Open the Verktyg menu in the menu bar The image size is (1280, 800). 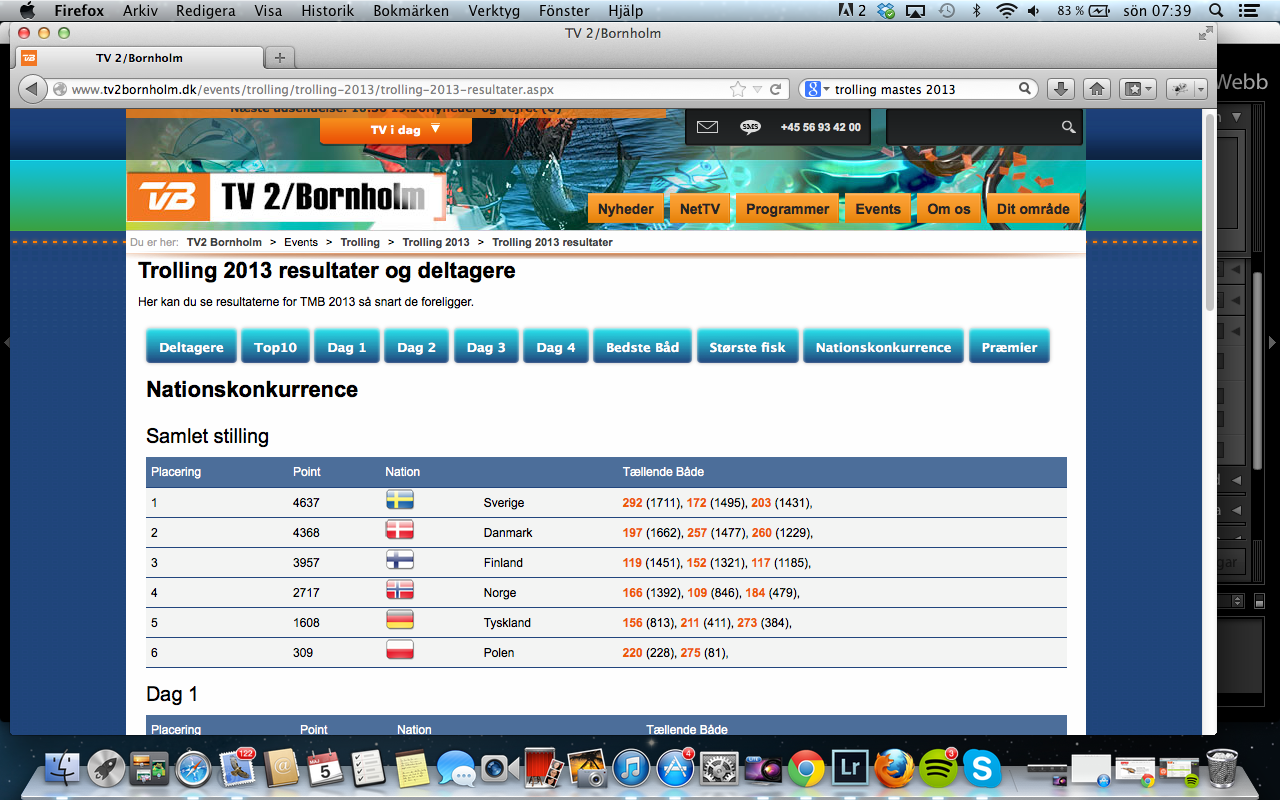point(494,11)
